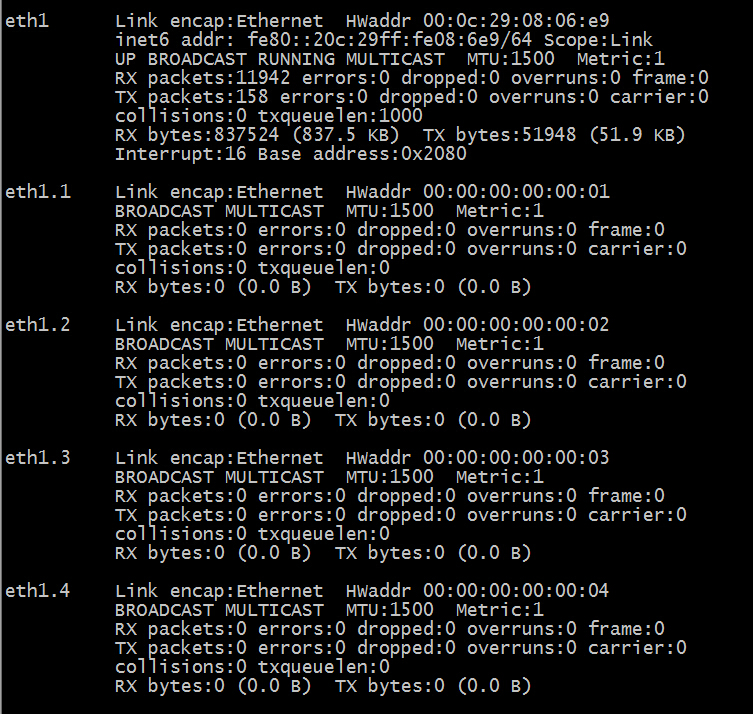Click the txqueuelen:1000 text

[340, 116]
